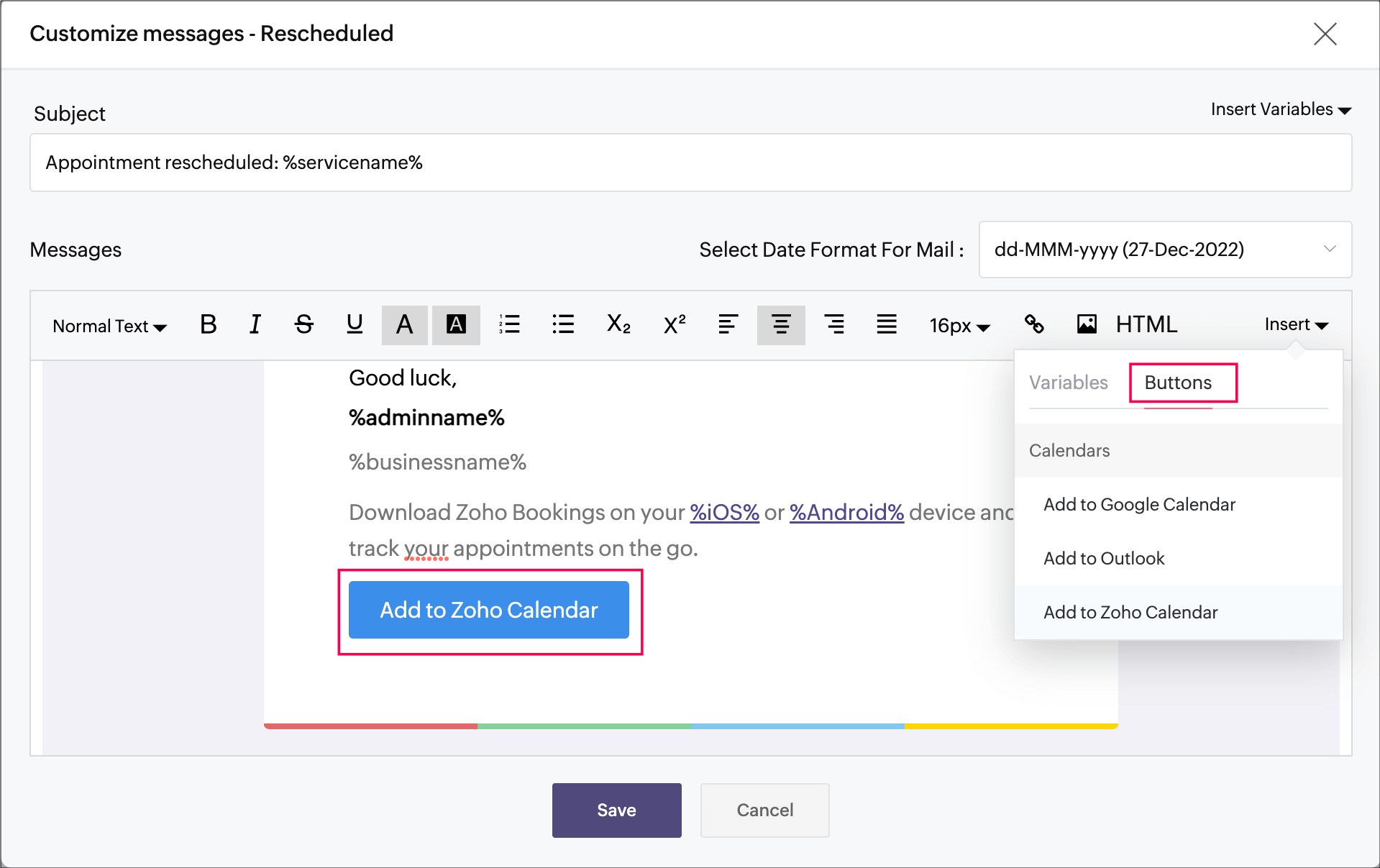
Task: Choose Add to Google Calendar
Action: (1178, 505)
